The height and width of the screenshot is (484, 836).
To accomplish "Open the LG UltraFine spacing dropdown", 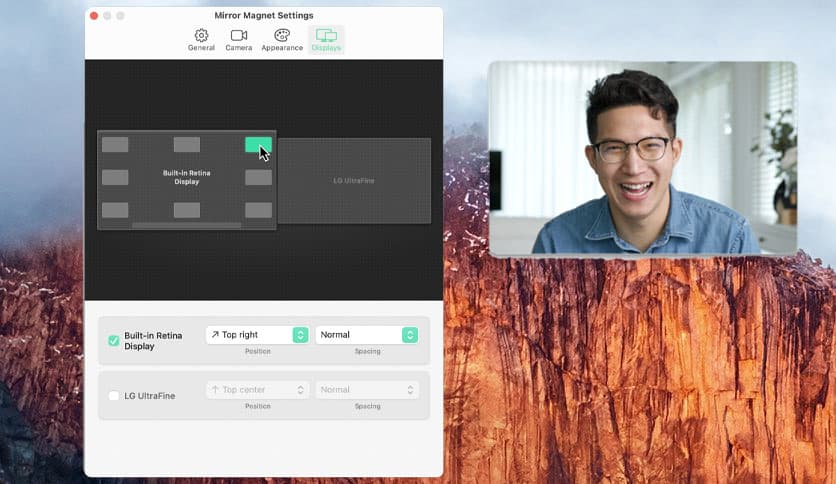I will (x=367, y=390).
